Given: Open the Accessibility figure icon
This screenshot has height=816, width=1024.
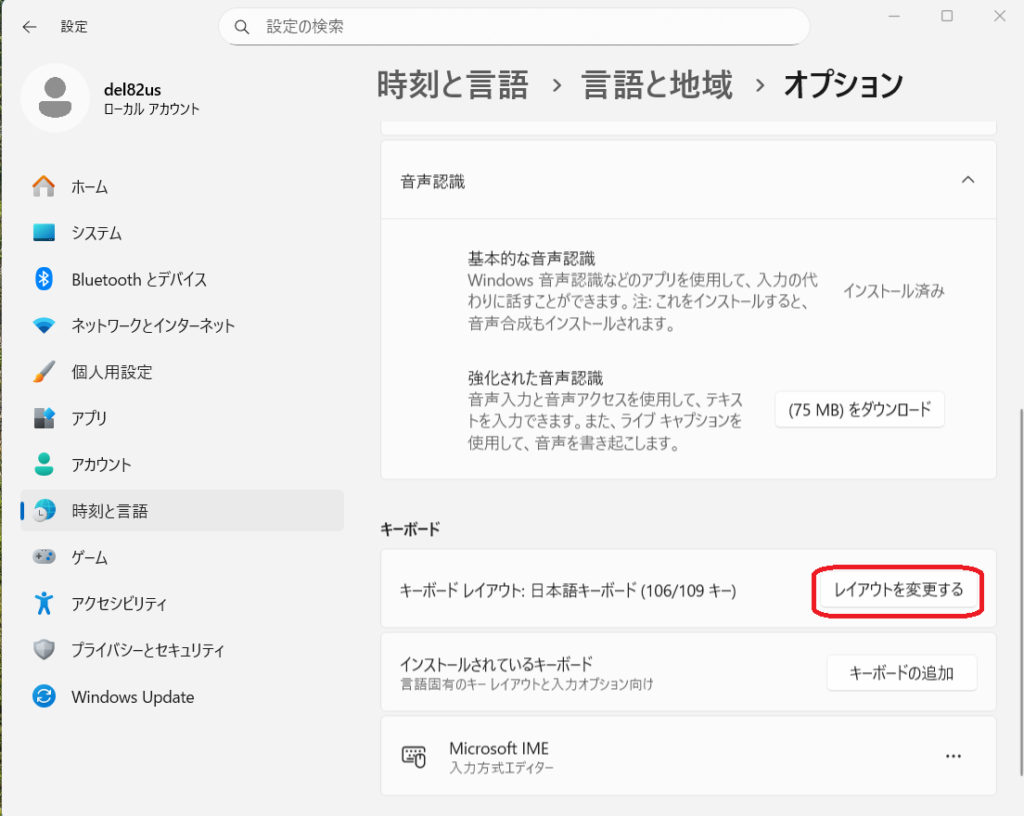Looking at the screenshot, I should [44, 604].
